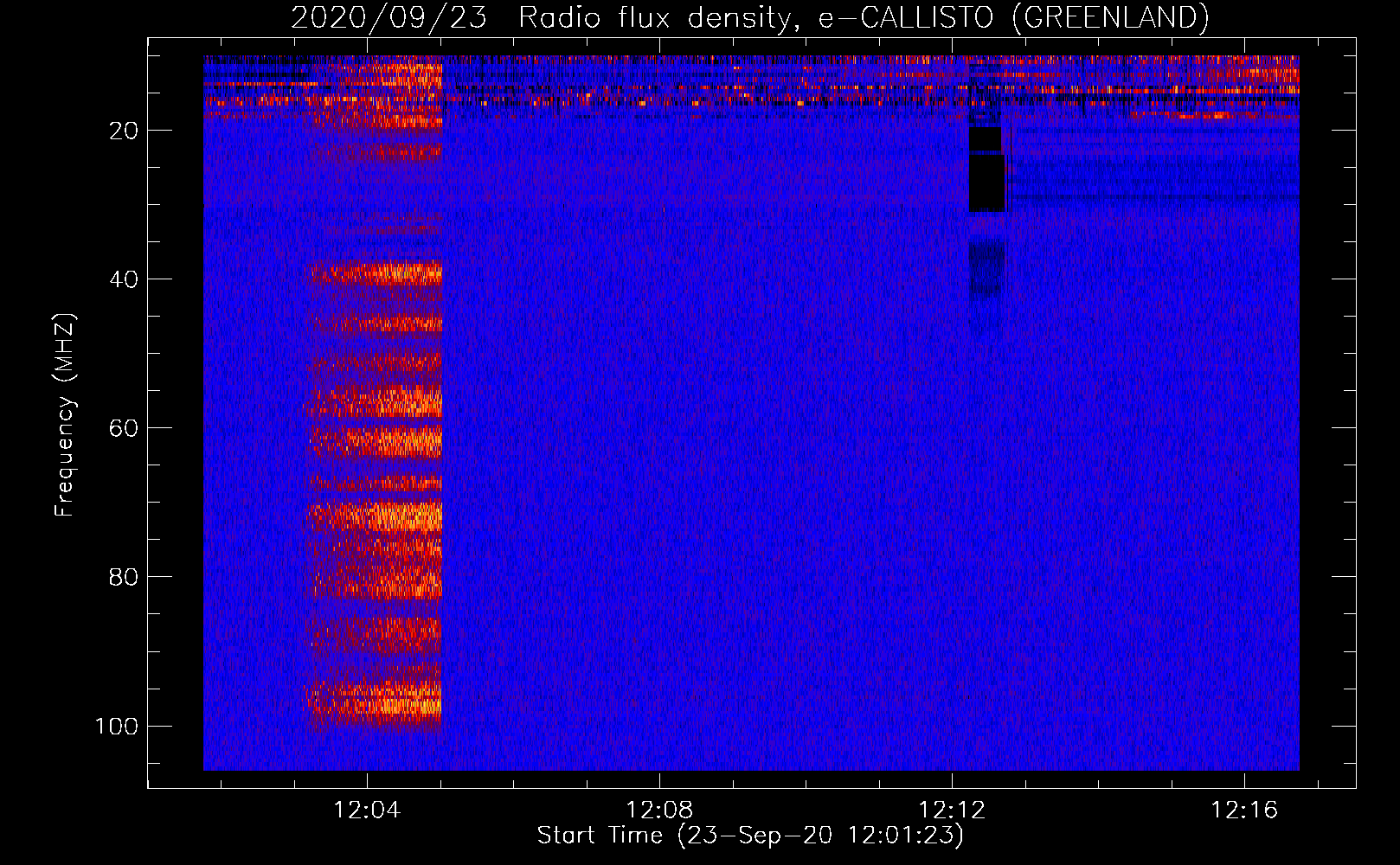The width and height of the screenshot is (1400, 865).
Task: Click the 'Frequency (MHZ)' axis label
Action: (65, 415)
